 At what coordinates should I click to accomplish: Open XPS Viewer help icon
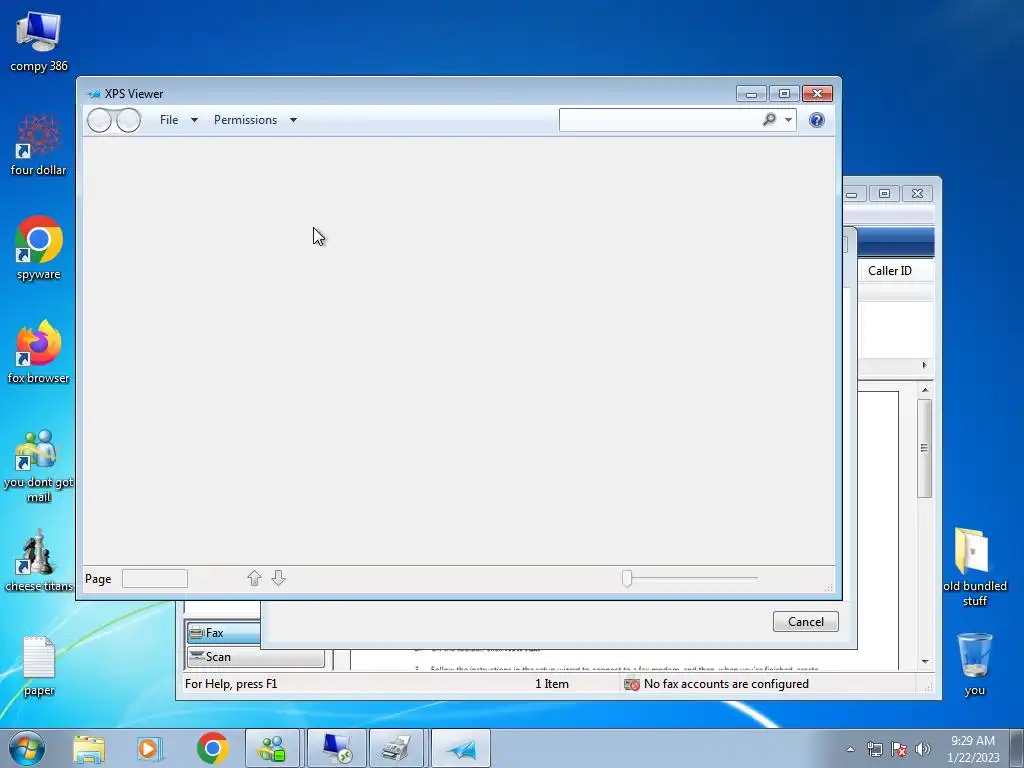pos(816,120)
